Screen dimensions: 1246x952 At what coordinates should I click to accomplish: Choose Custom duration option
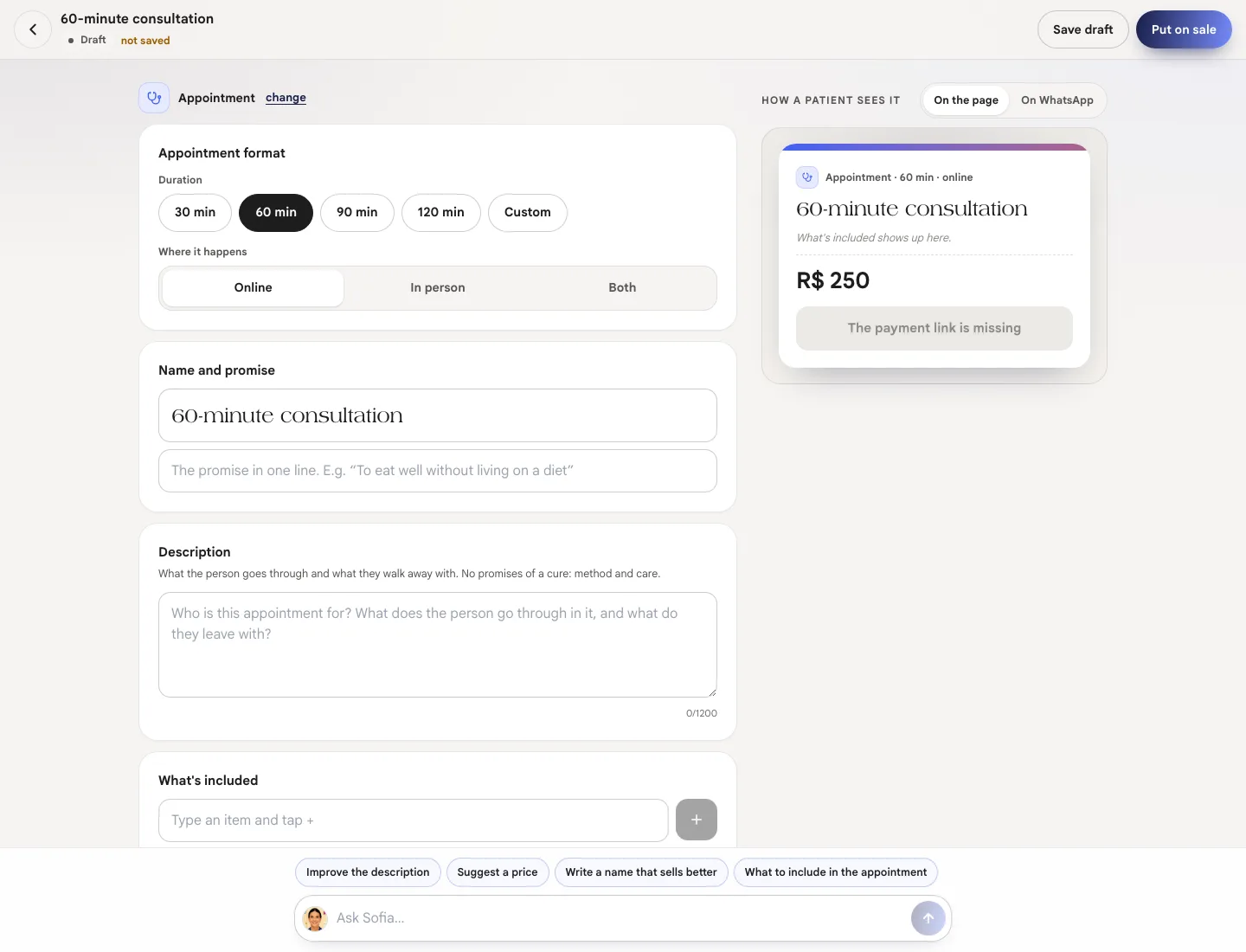click(528, 212)
